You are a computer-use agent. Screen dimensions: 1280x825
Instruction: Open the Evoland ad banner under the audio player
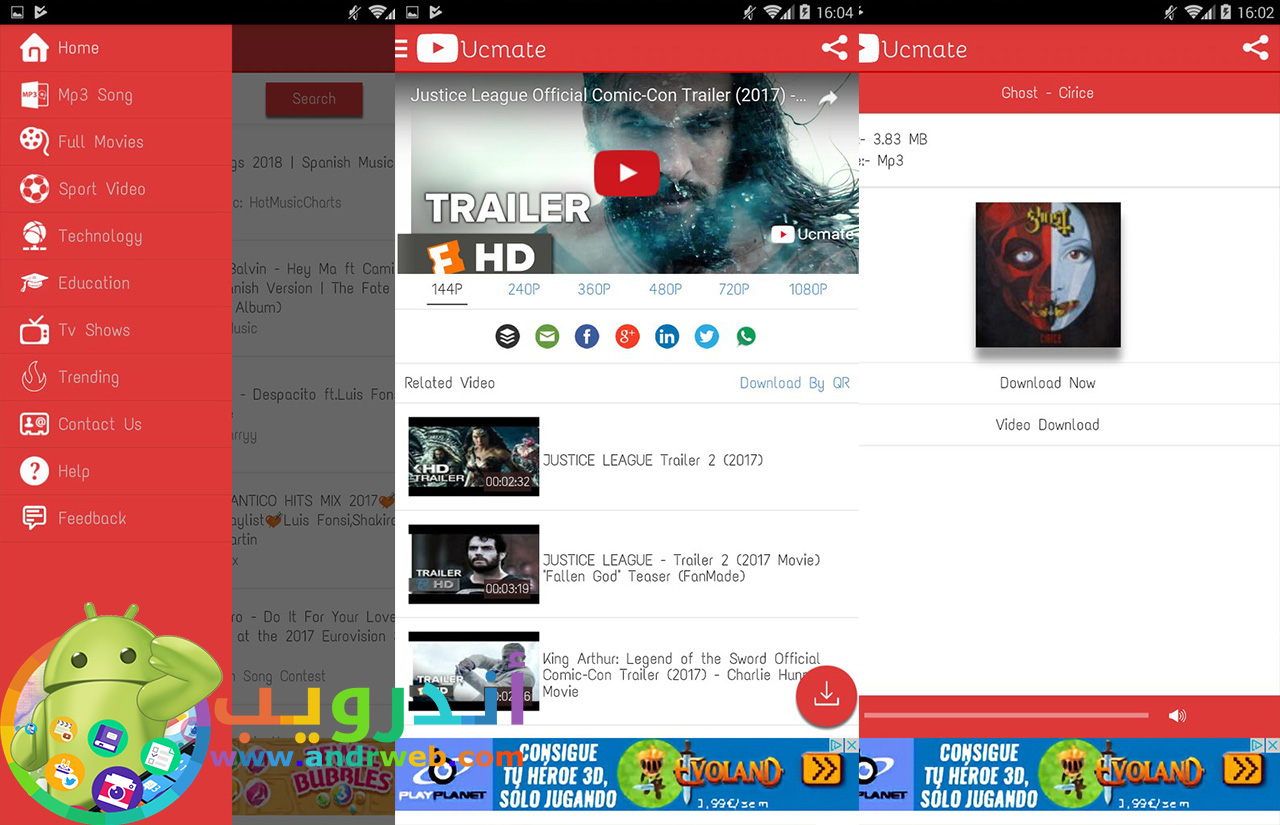pos(1069,774)
